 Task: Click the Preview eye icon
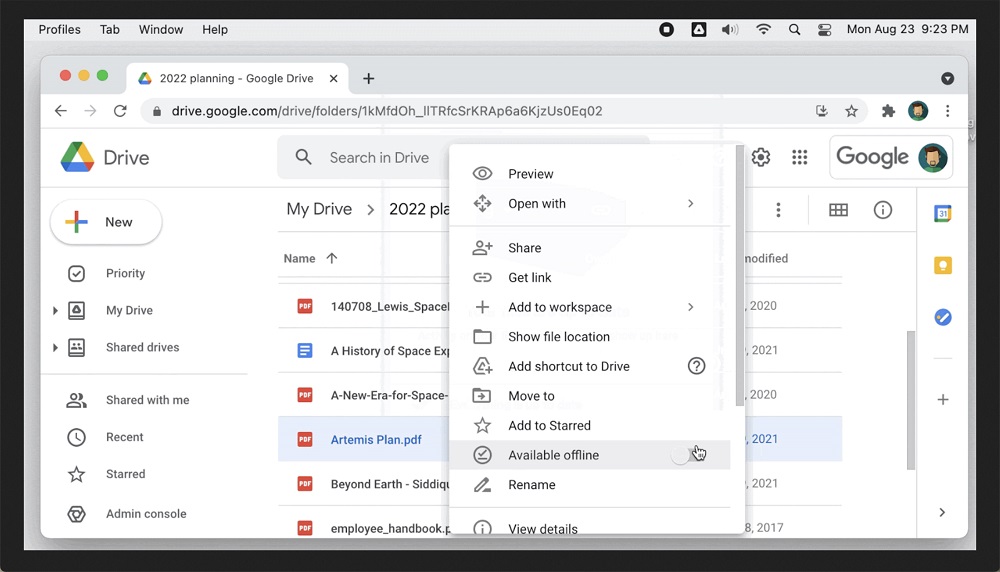[x=482, y=173]
